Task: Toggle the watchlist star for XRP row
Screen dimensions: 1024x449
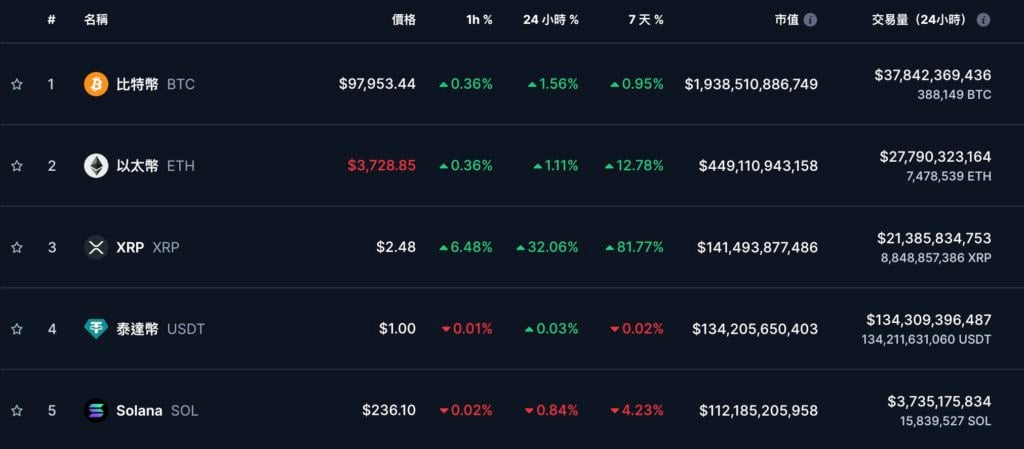Action: click(16, 247)
